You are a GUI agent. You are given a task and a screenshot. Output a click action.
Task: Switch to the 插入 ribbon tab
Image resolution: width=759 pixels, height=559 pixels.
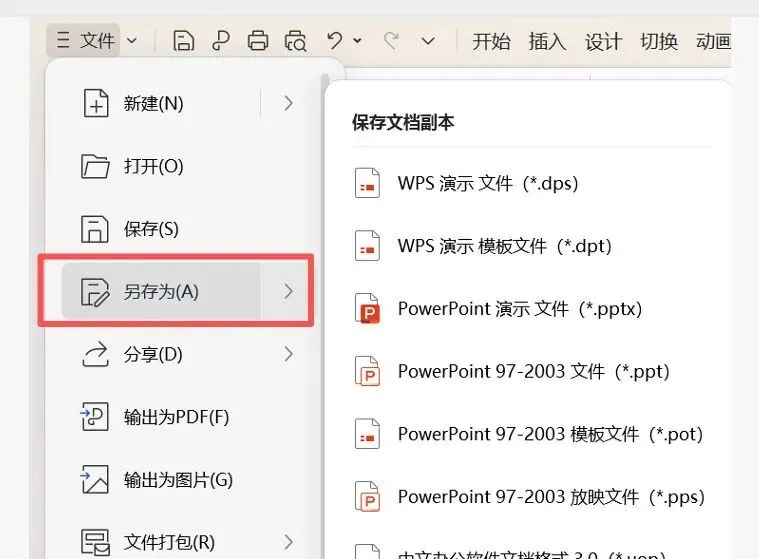(x=547, y=41)
